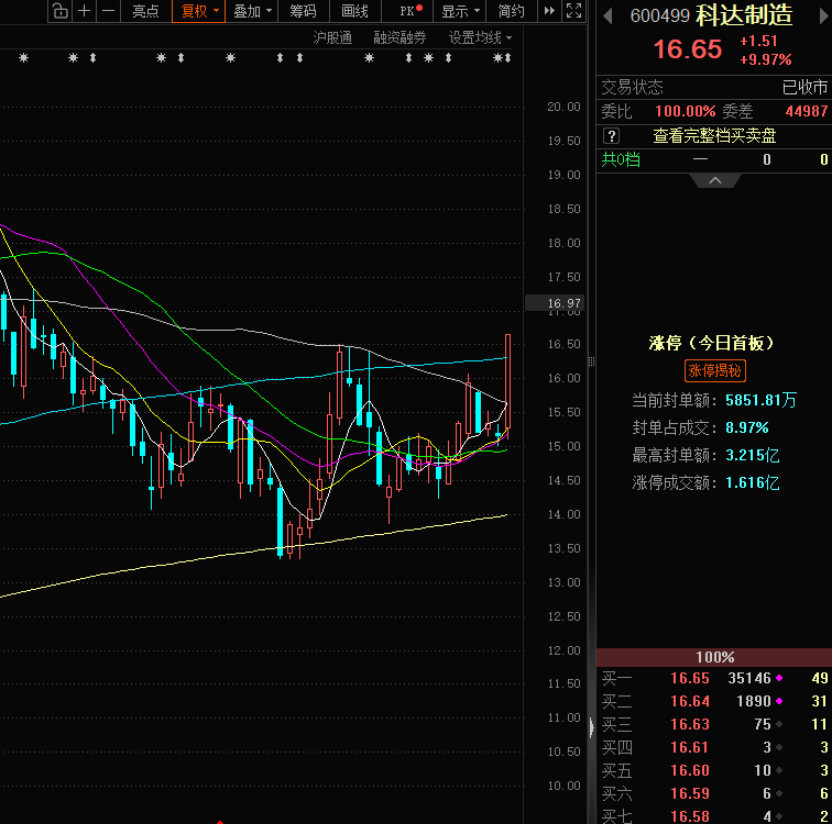Screen dimensions: 832x824
Task: Click the side panel collapse arrow on divider
Action: tap(592, 727)
